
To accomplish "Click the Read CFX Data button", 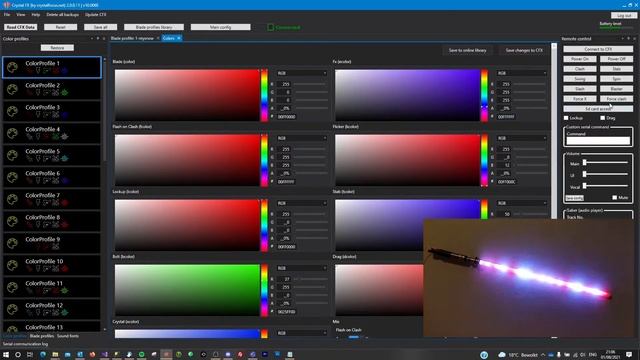I will click(20, 27).
